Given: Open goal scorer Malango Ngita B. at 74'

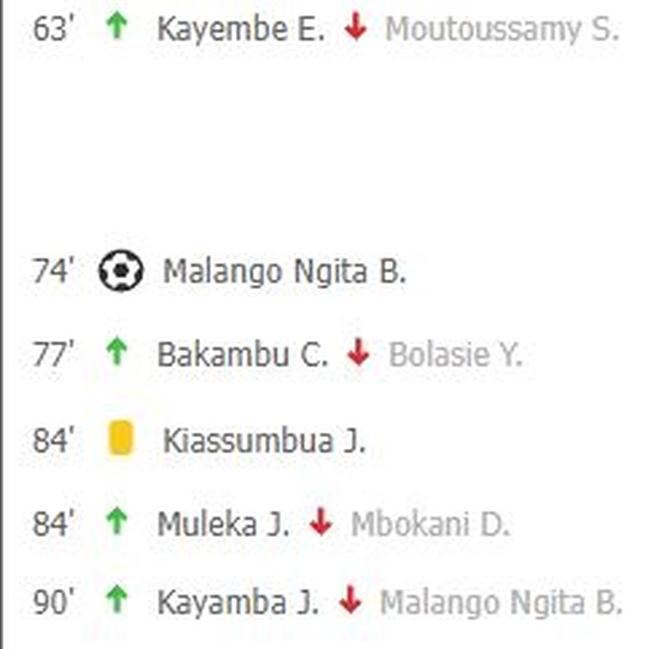Looking at the screenshot, I should click(284, 272).
